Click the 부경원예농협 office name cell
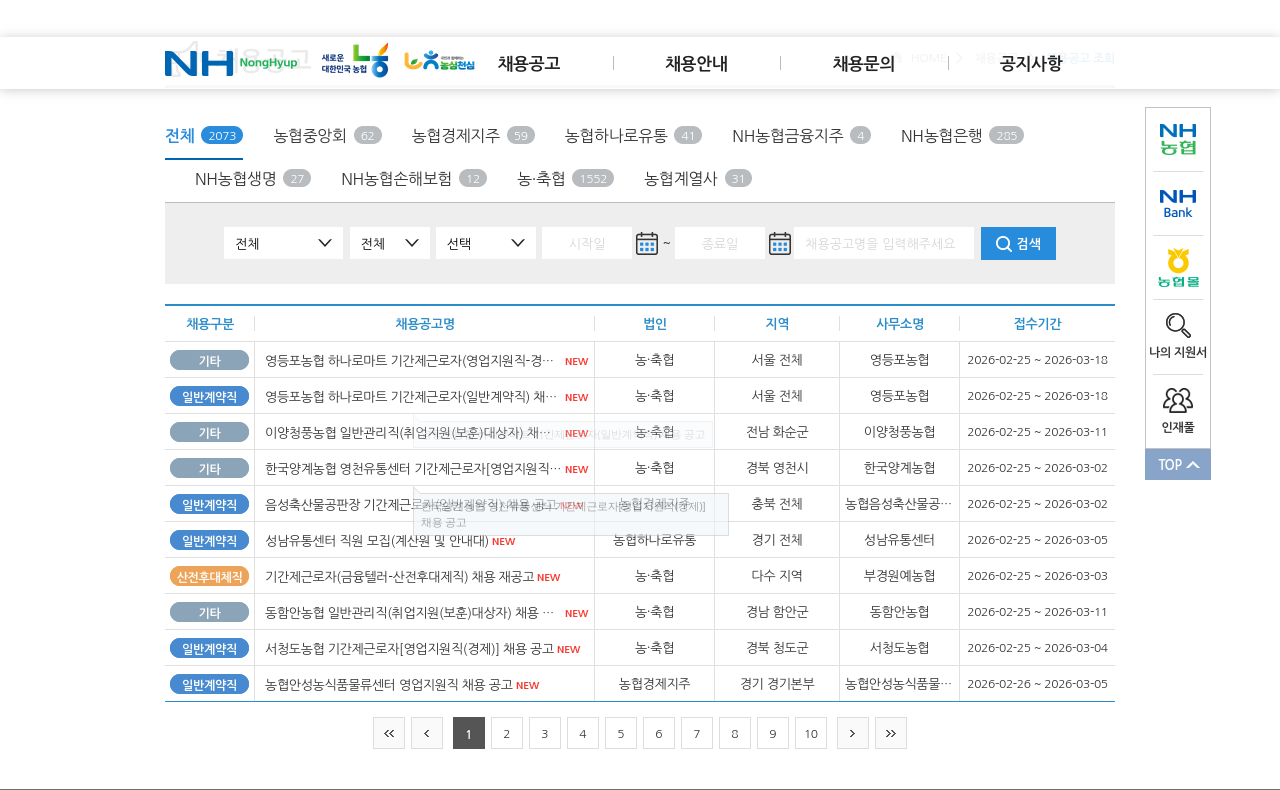Screen dimensions: 1280x790 pos(899,576)
